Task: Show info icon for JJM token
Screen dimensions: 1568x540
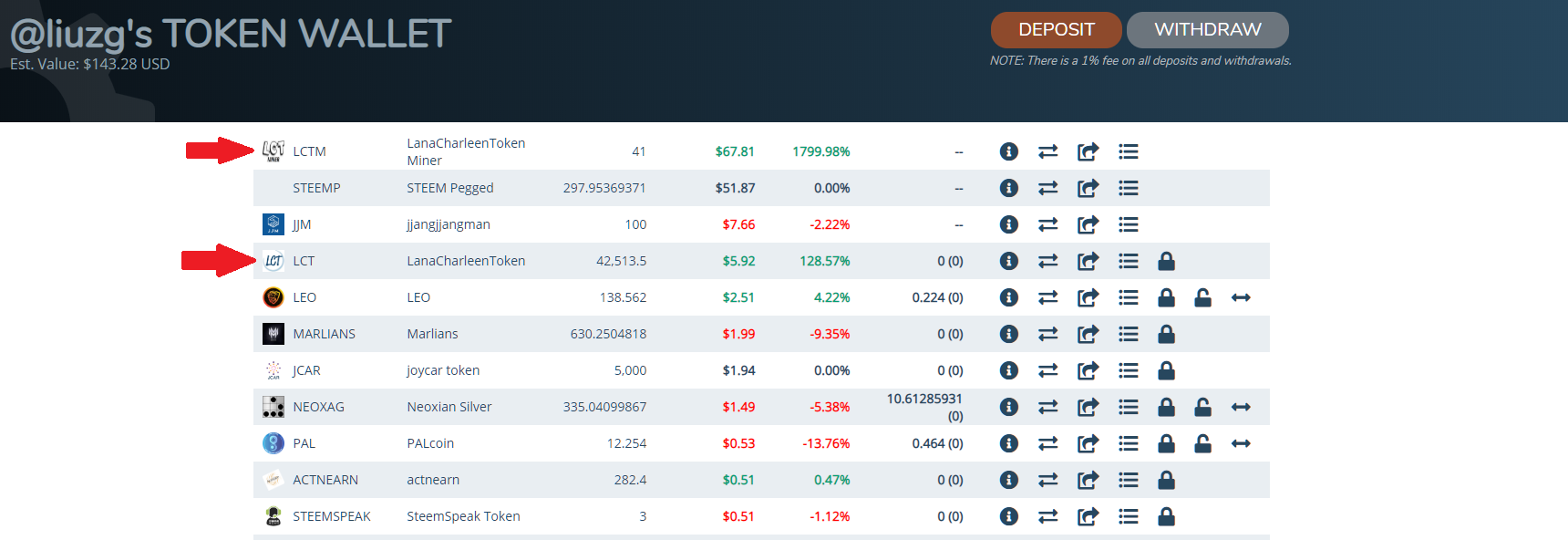Action: pyautogui.click(x=1008, y=224)
